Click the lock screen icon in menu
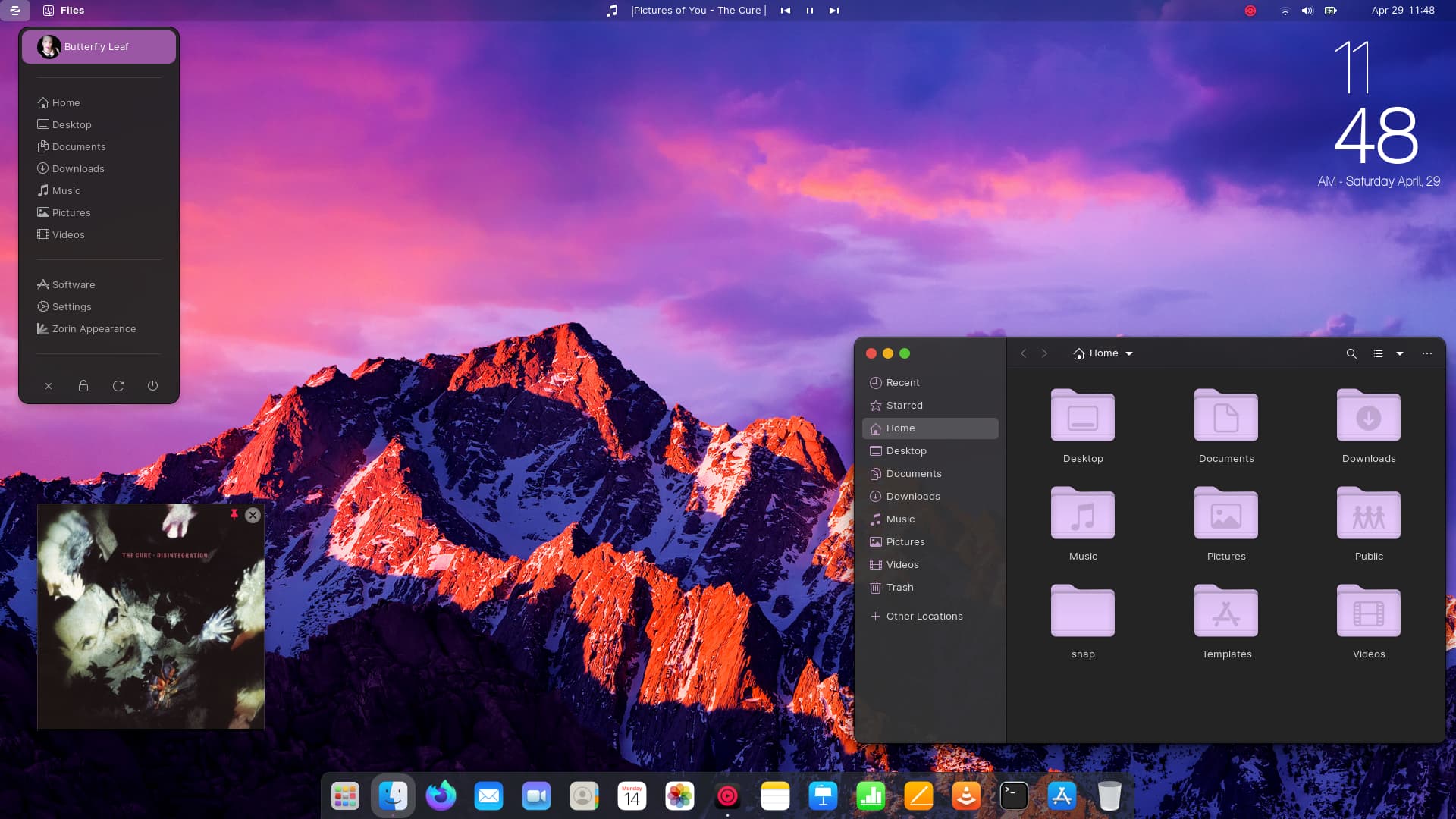The image size is (1456, 819). tap(83, 386)
